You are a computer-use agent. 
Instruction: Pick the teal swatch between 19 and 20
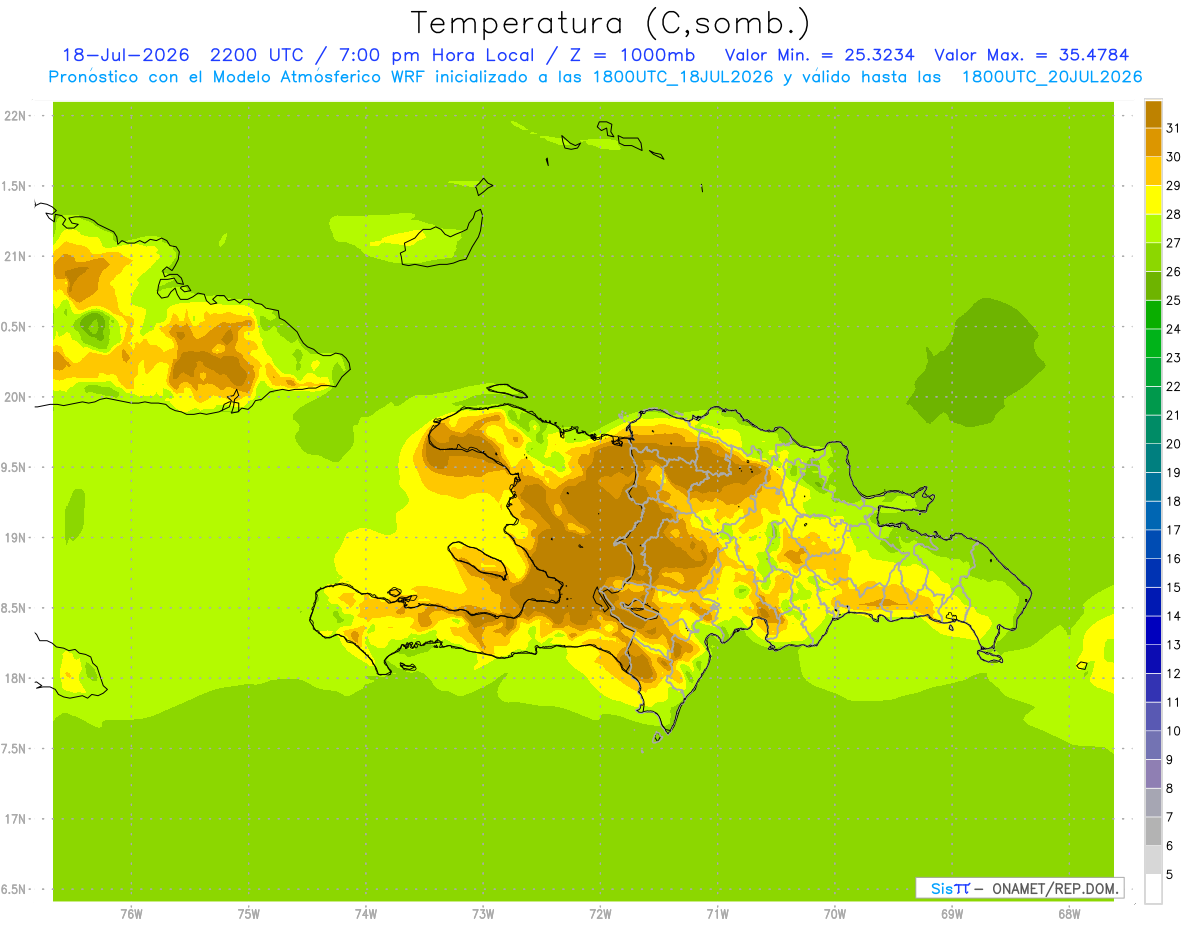pos(1153,458)
